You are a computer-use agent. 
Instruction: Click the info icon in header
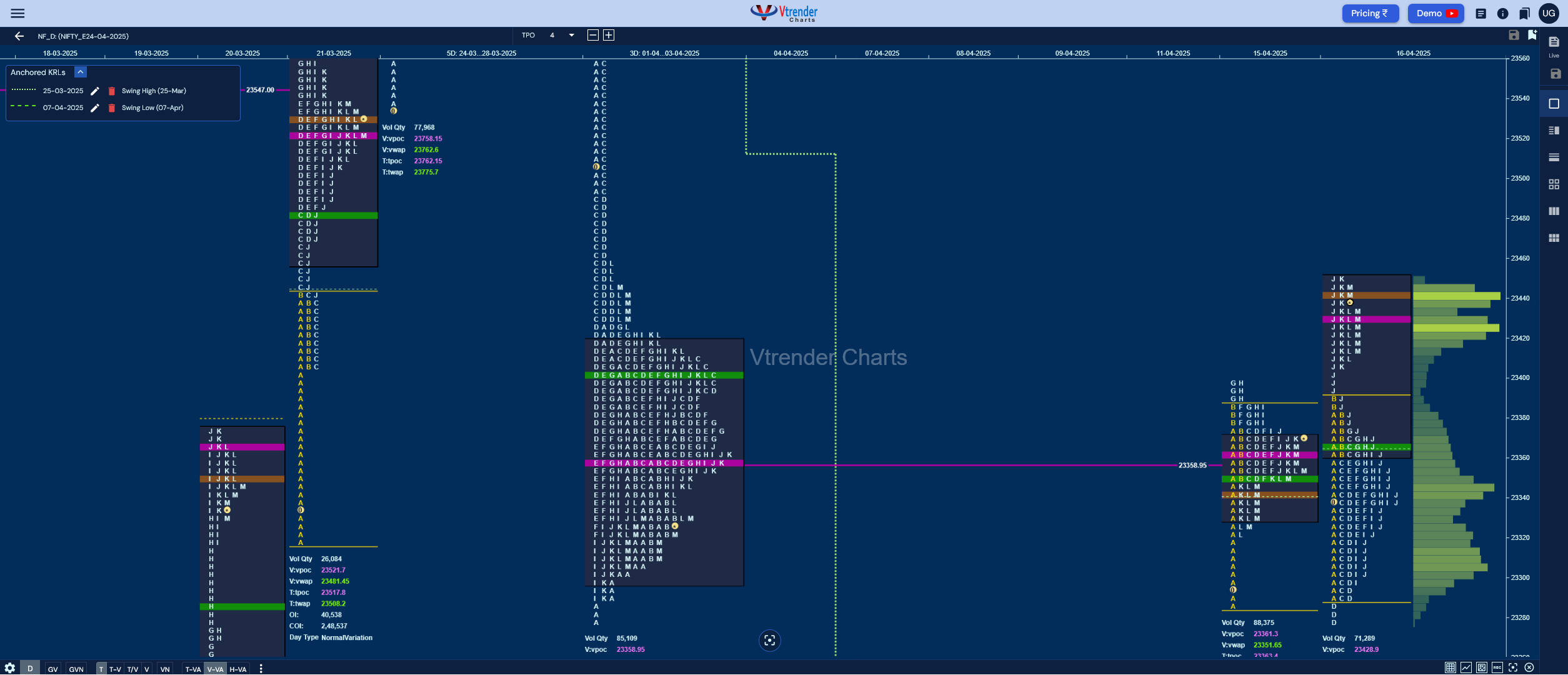click(x=1502, y=13)
